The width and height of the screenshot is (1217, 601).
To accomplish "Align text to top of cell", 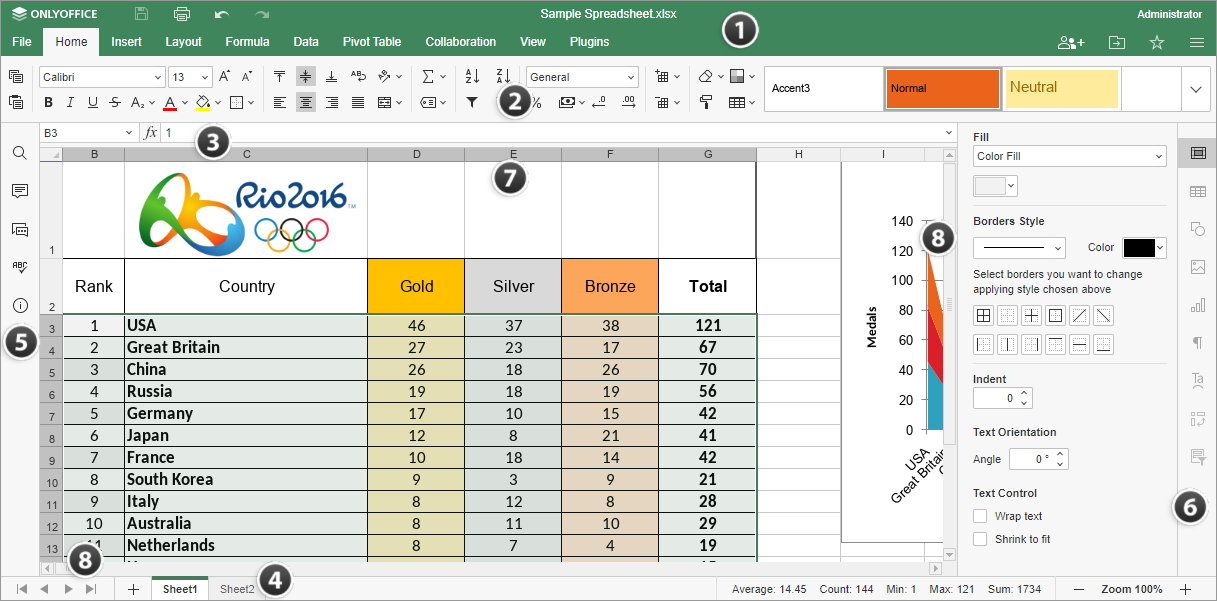I will click(x=279, y=77).
